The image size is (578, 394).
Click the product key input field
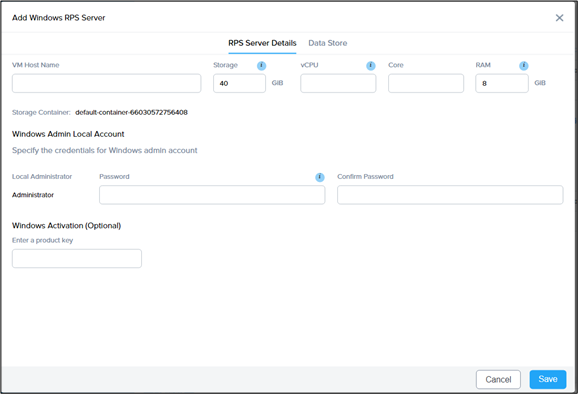[77, 258]
